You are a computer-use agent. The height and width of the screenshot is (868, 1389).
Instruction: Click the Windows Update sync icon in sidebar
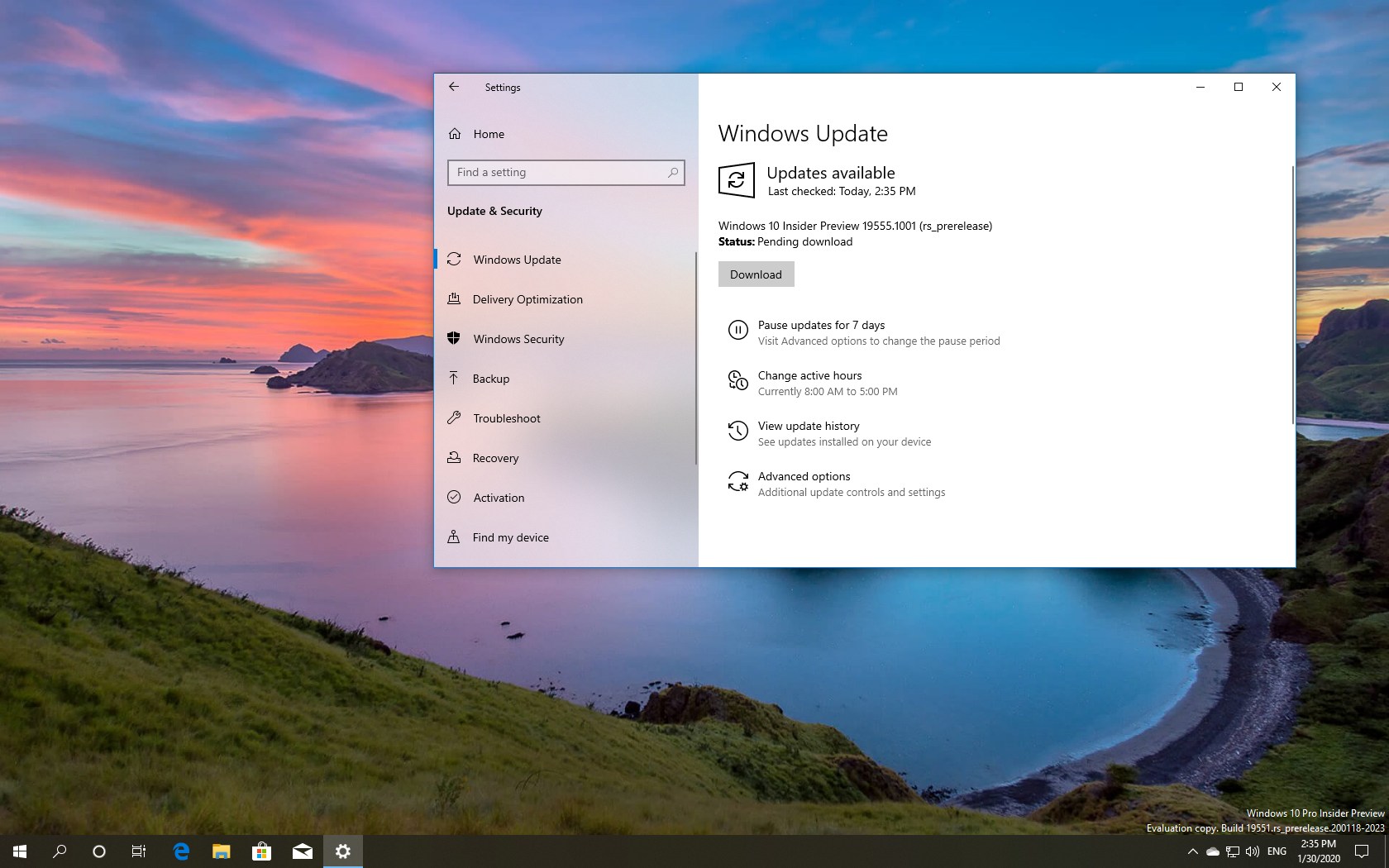click(x=454, y=260)
